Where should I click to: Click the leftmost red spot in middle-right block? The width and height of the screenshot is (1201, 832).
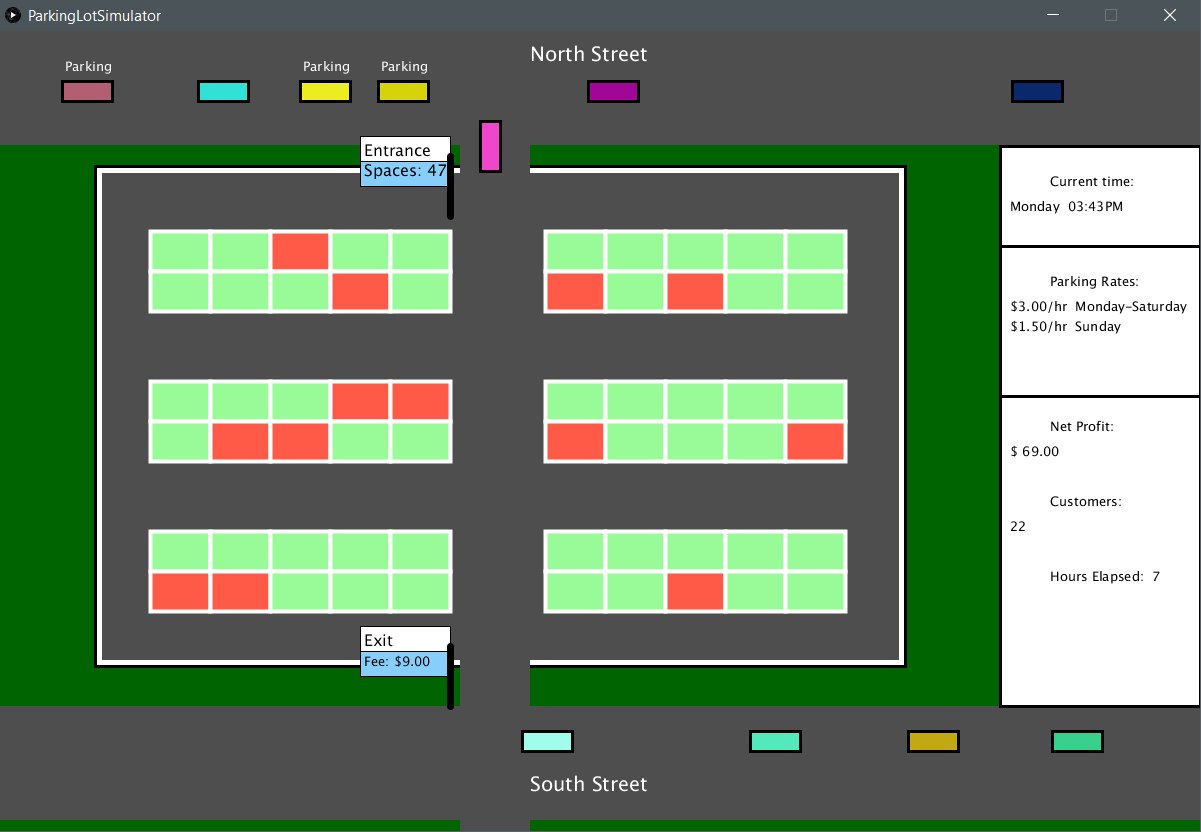click(575, 441)
